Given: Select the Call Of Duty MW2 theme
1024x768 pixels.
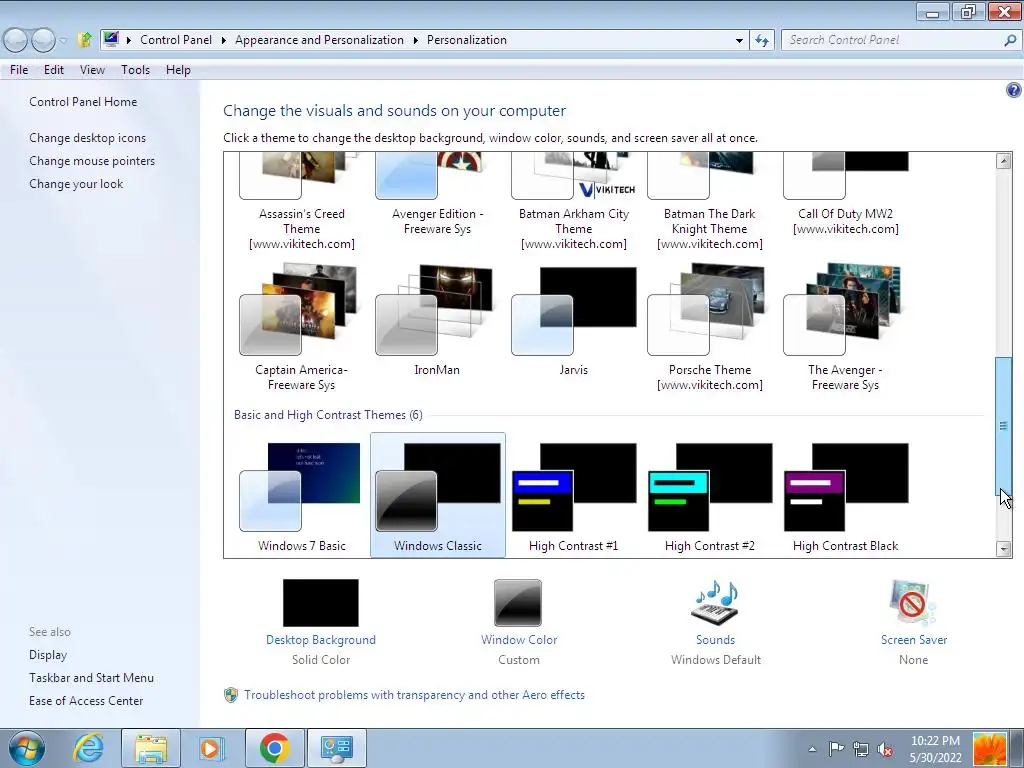Looking at the screenshot, I should [846, 196].
